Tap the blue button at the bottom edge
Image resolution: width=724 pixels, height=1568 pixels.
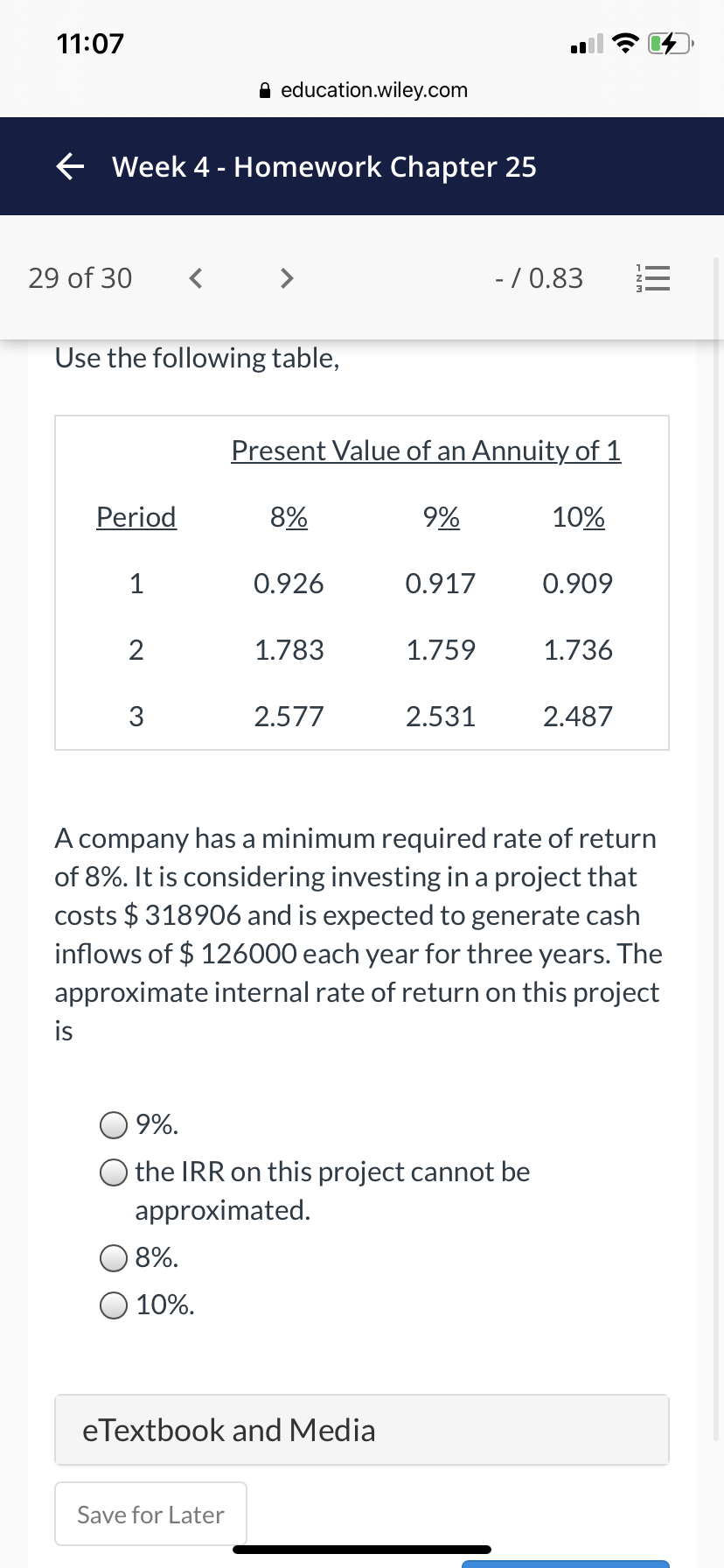[566, 1564]
